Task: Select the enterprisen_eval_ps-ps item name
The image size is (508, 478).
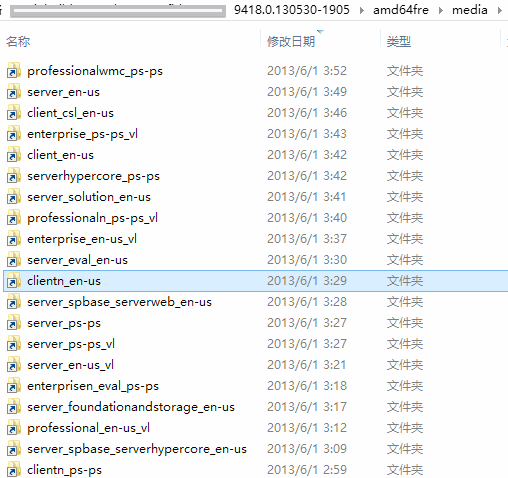Action: tap(93, 386)
